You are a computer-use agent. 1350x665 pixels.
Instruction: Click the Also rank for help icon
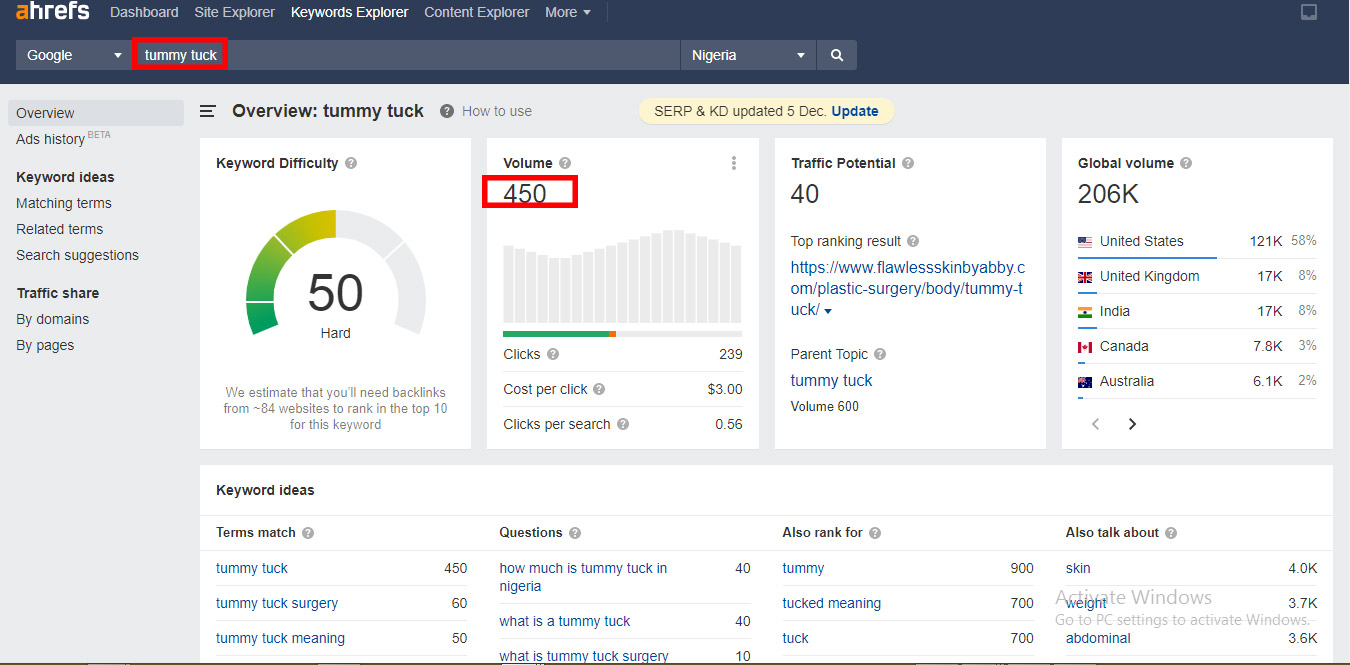tap(875, 533)
